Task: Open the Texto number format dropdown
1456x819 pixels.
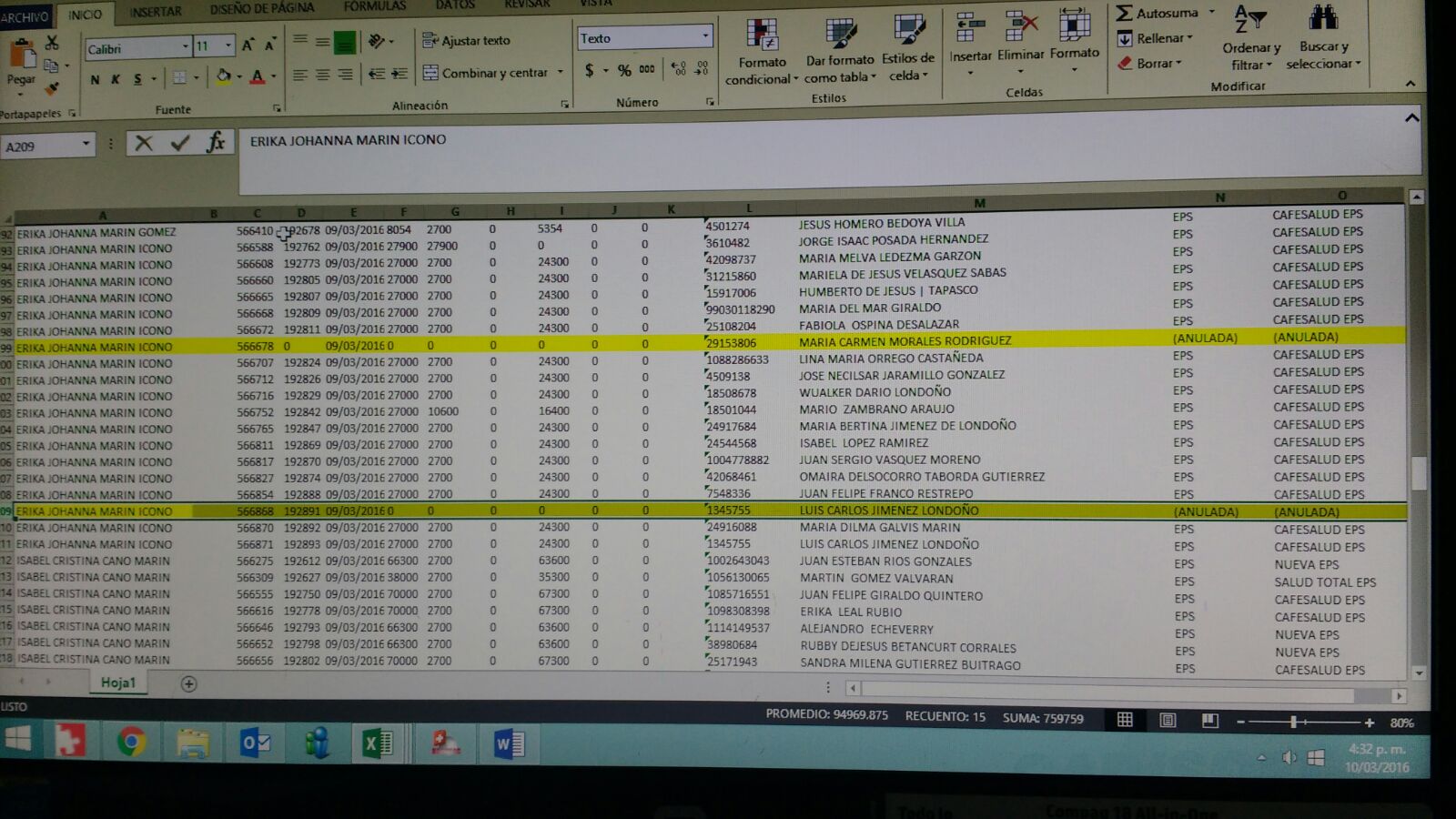Action: [705, 37]
